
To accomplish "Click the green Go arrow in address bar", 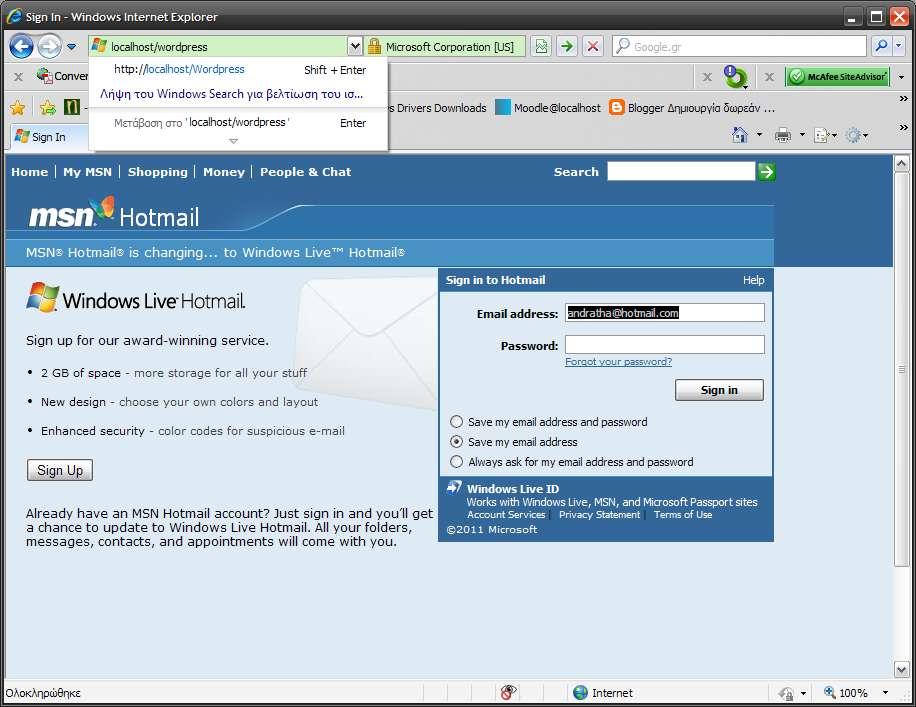I will point(567,46).
